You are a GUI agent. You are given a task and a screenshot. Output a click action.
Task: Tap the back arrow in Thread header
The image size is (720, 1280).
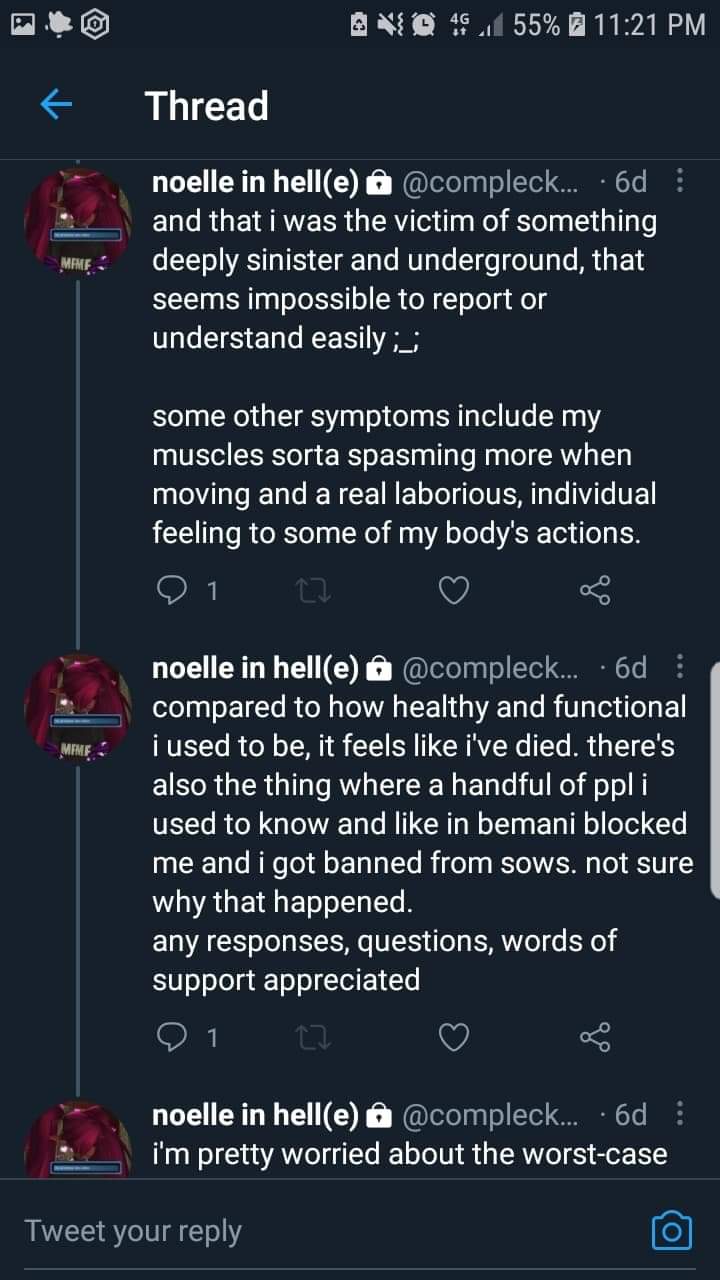click(57, 105)
